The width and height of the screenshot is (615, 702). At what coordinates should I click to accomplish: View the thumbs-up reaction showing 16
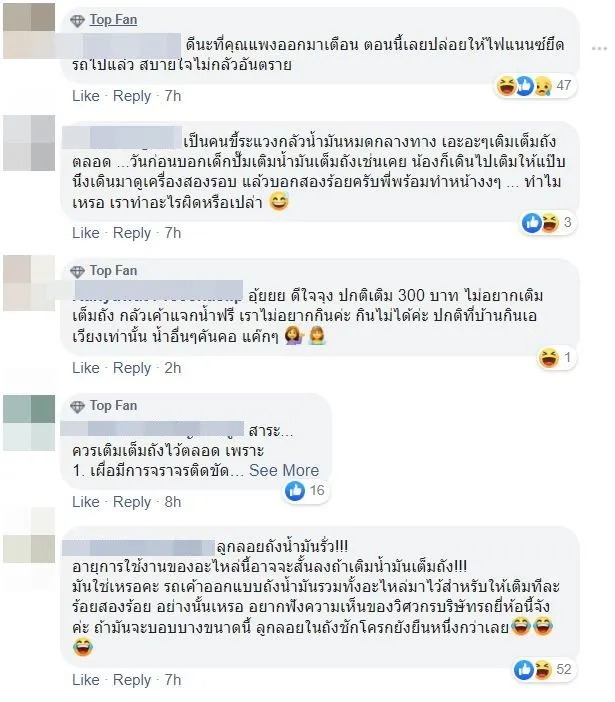click(305, 490)
